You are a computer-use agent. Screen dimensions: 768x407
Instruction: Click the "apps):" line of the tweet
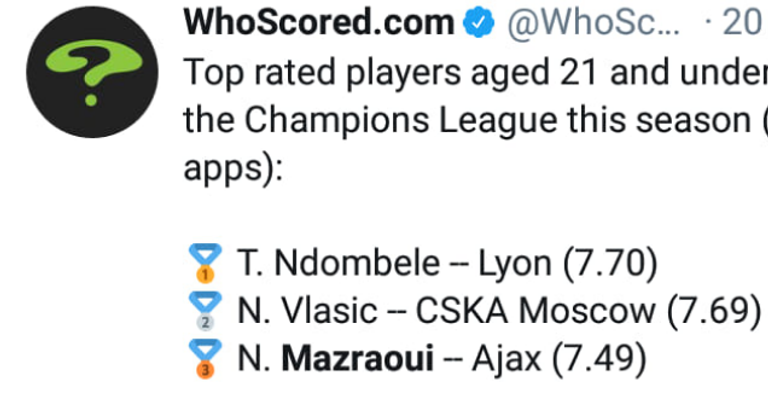click(x=234, y=165)
